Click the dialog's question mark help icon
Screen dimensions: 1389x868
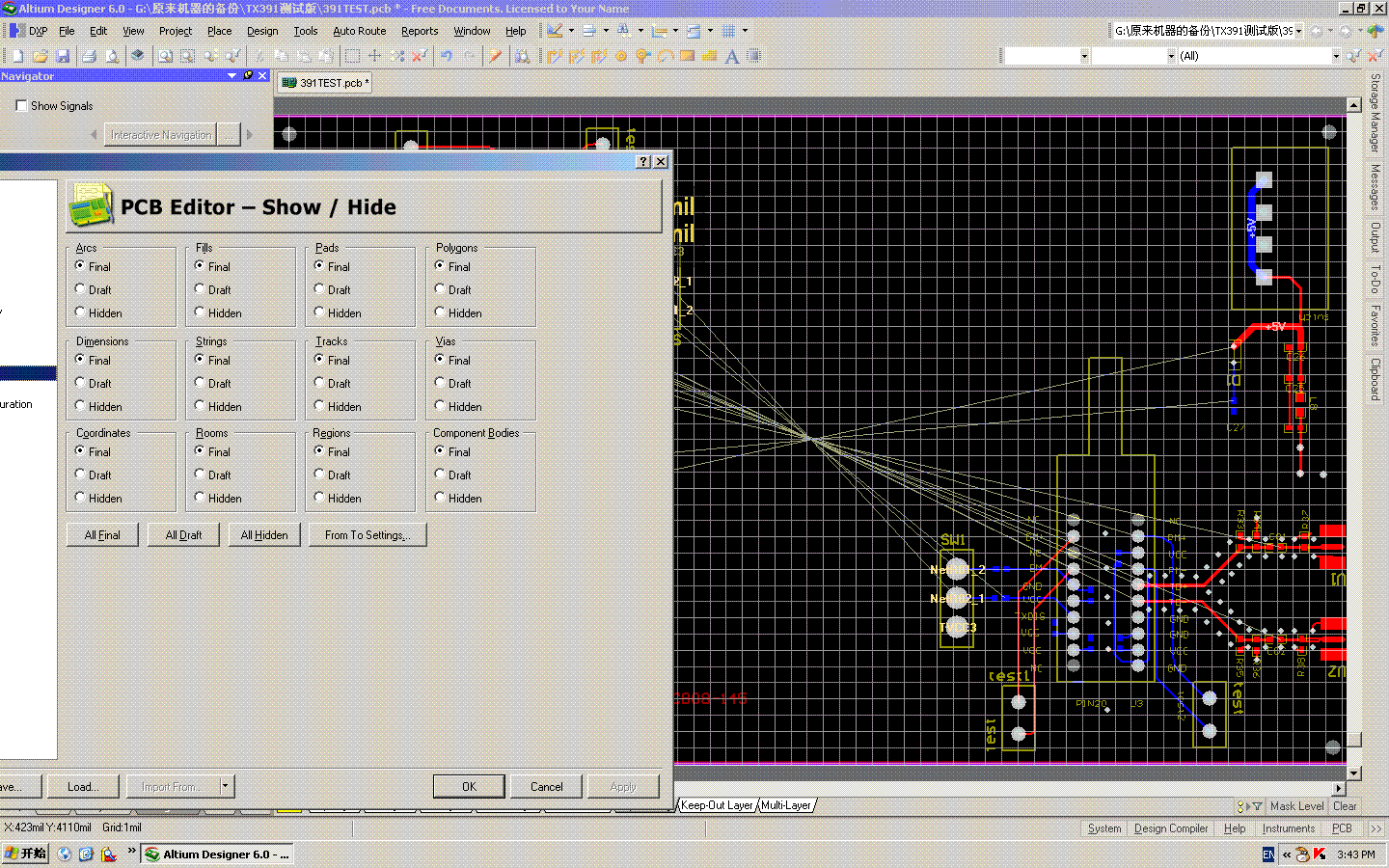coord(643,162)
